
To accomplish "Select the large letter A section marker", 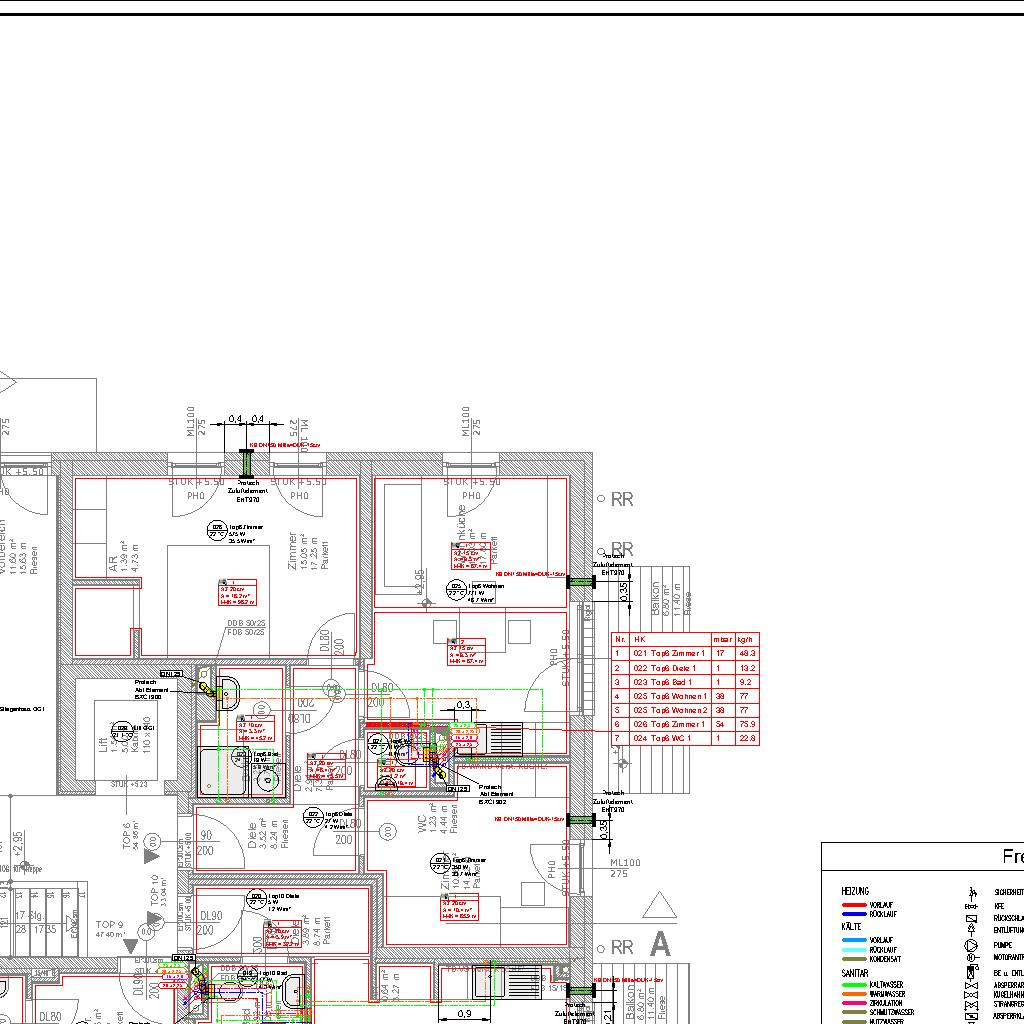I will point(659,943).
